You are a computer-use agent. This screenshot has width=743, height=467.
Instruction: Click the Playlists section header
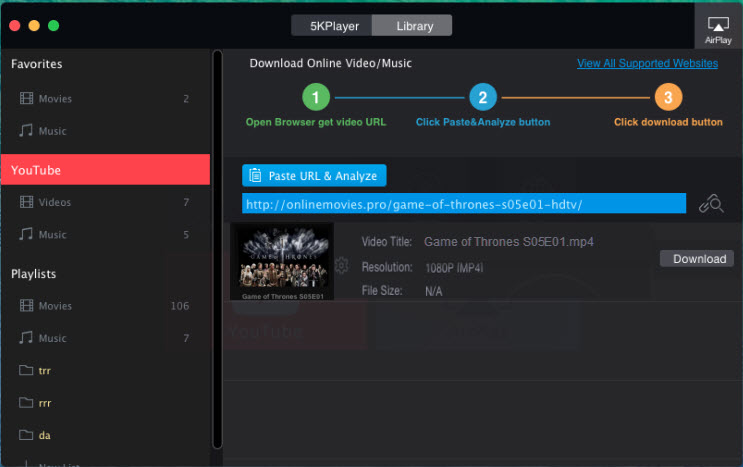pos(34,274)
